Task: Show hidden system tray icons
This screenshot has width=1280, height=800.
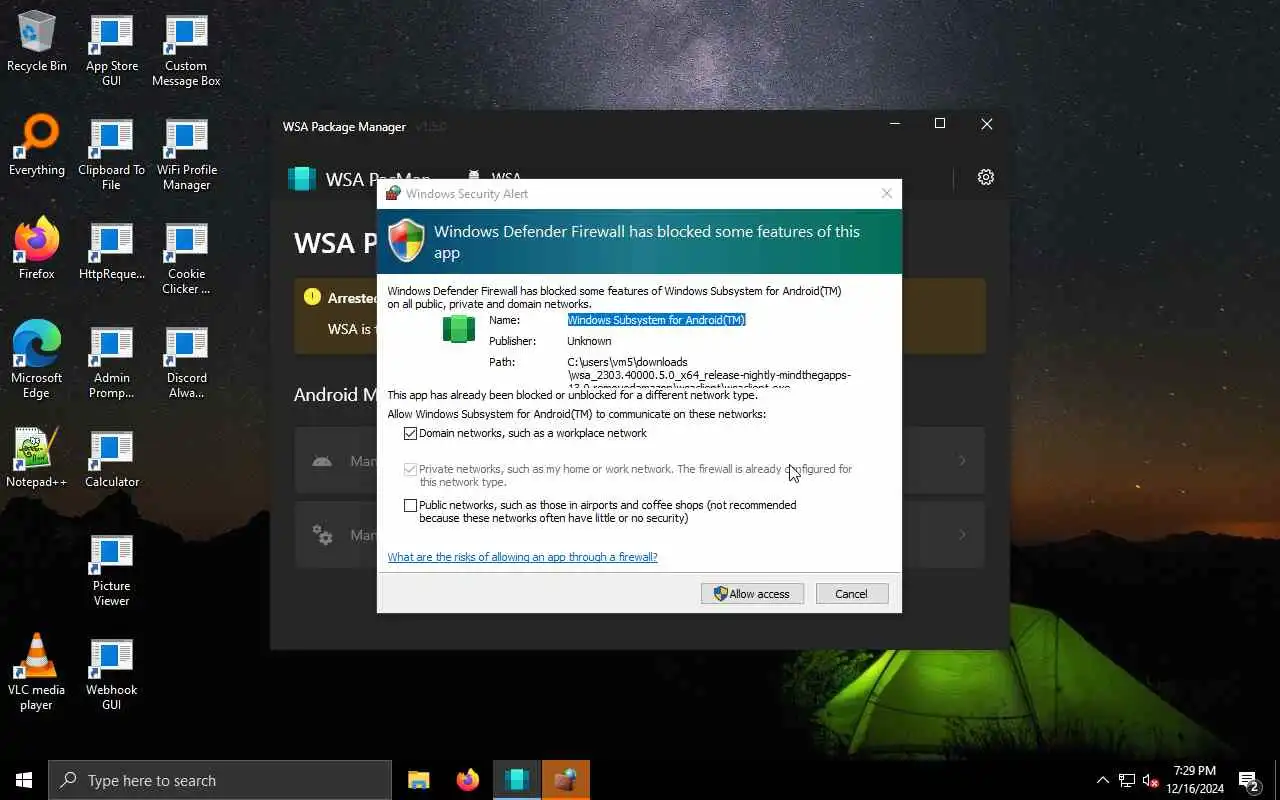Action: (x=1103, y=780)
